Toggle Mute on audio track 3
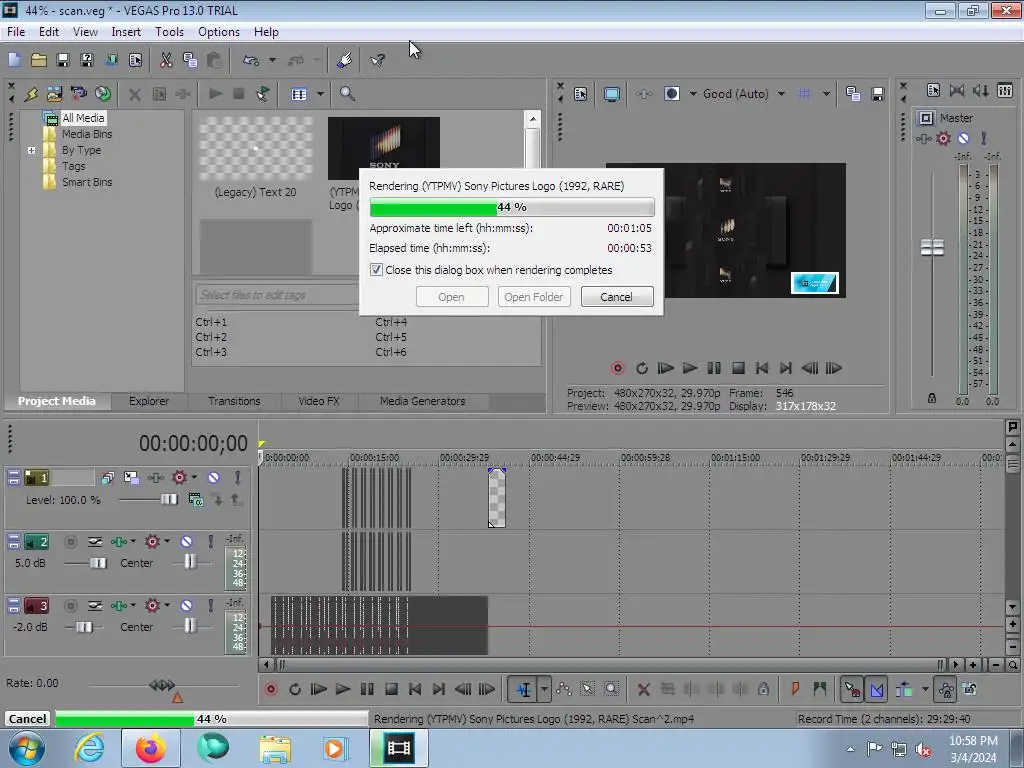Viewport: 1024px width, 768px height. 186,605
